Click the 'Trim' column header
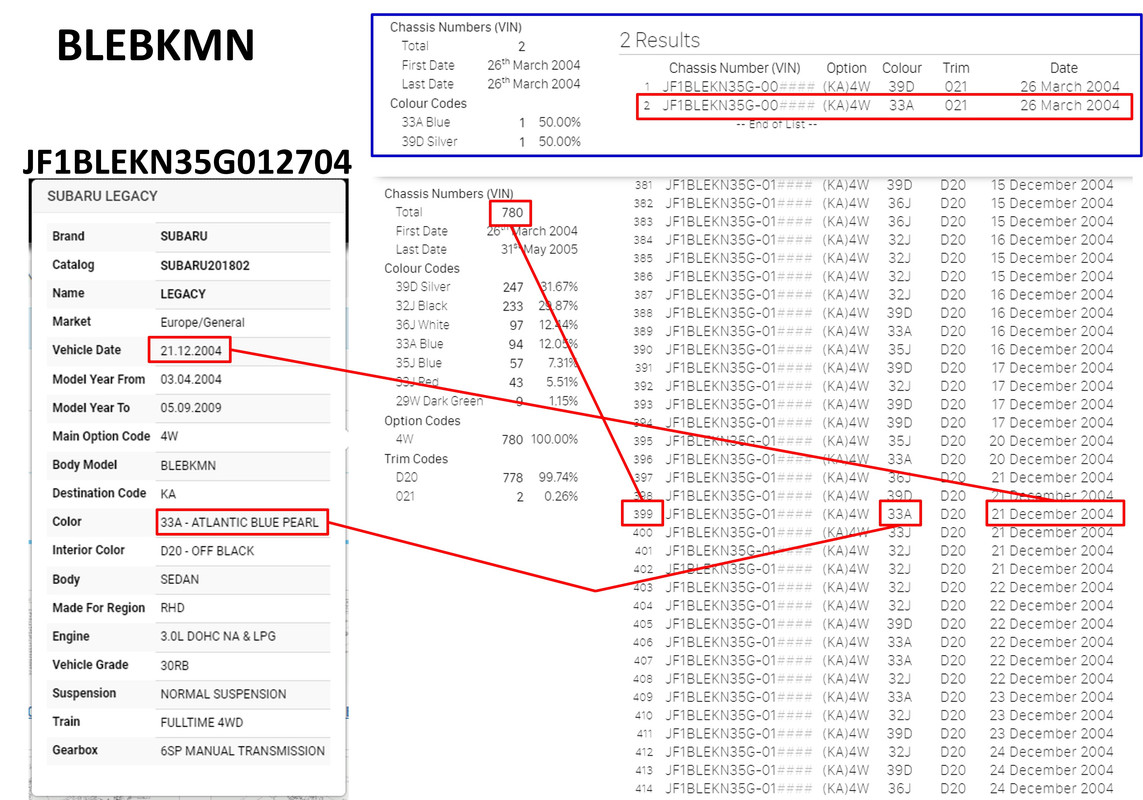 click(x=956, y=68)
